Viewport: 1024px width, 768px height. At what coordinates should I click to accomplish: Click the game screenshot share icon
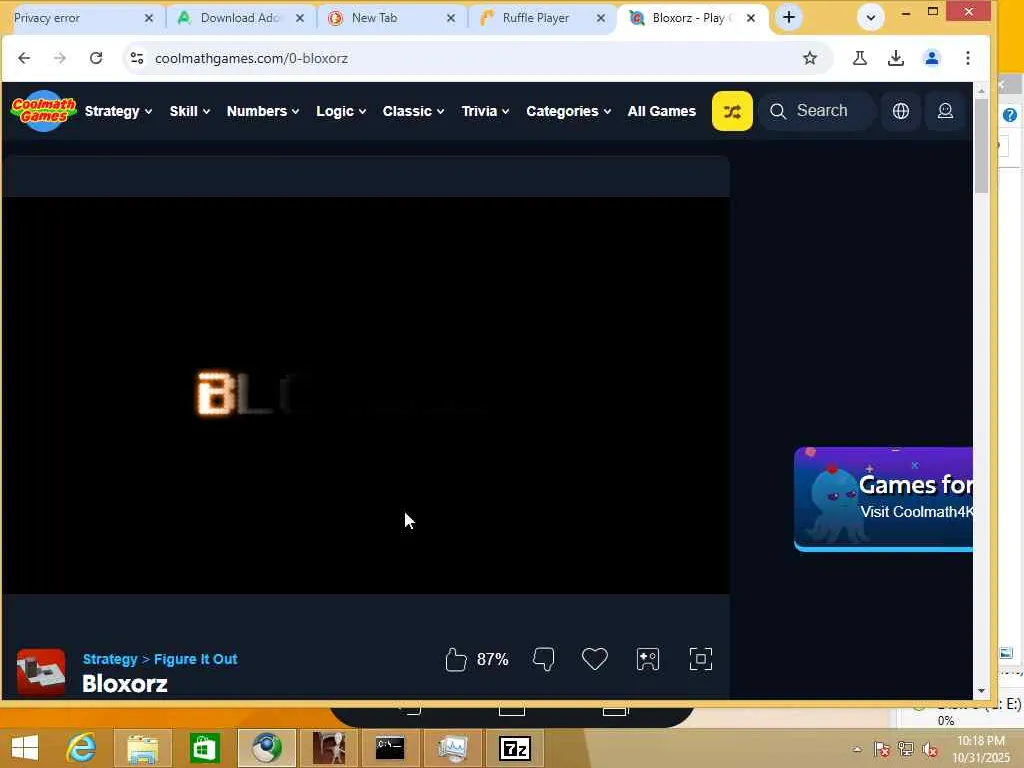[x=647, y=659]
